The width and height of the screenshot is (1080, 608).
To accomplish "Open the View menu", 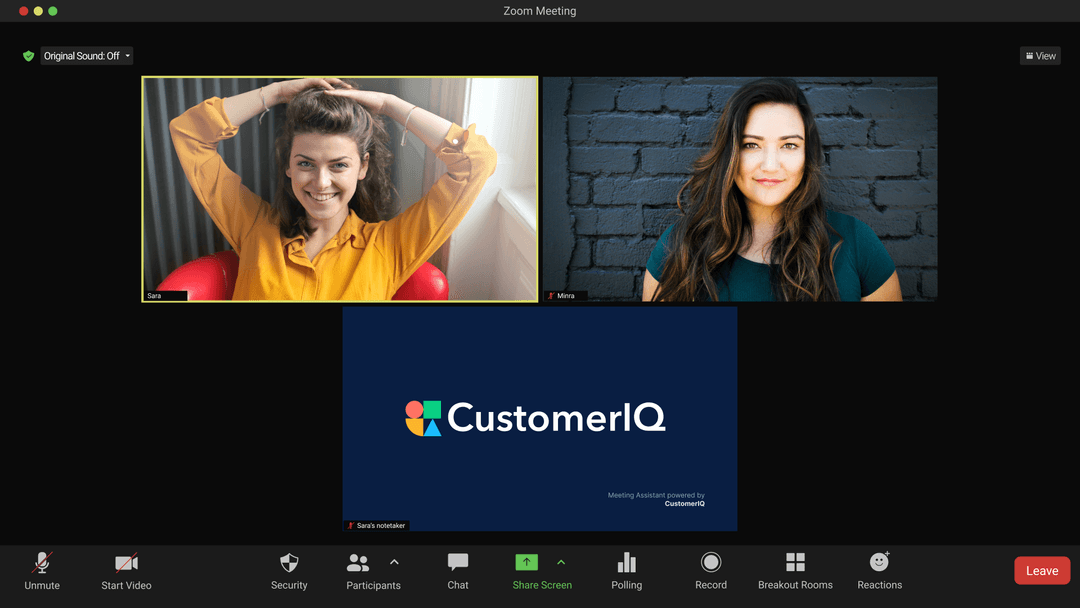I will click(1040, 55).
